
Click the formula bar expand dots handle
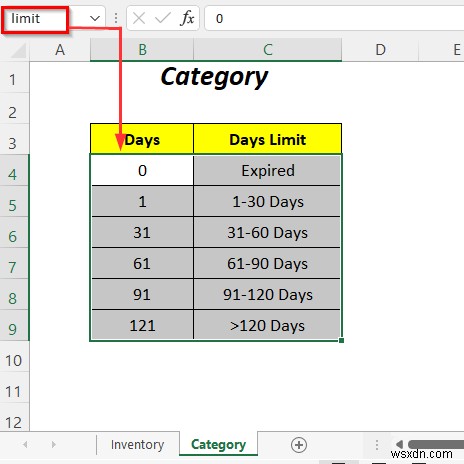(x=116, y=18)
